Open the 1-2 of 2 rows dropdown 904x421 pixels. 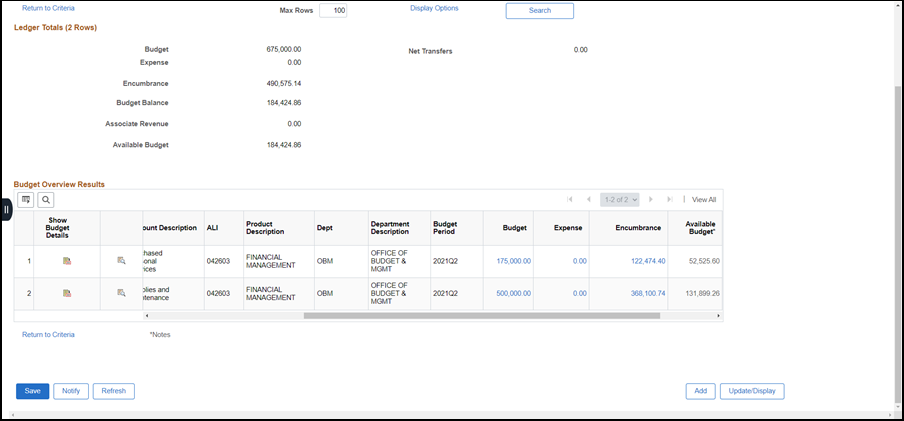tap(620, 200)
